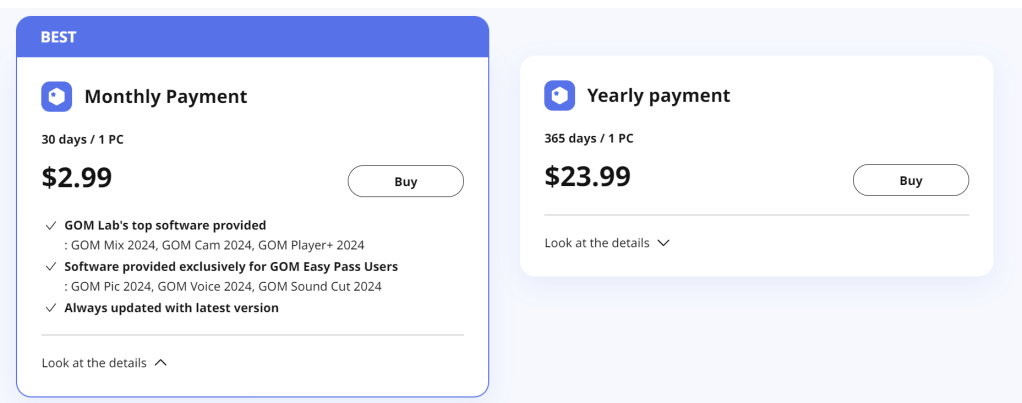The image size is (1022, 403).
Task: Click the checkmark beside Always updated
Action: click(x=50, y=308)
